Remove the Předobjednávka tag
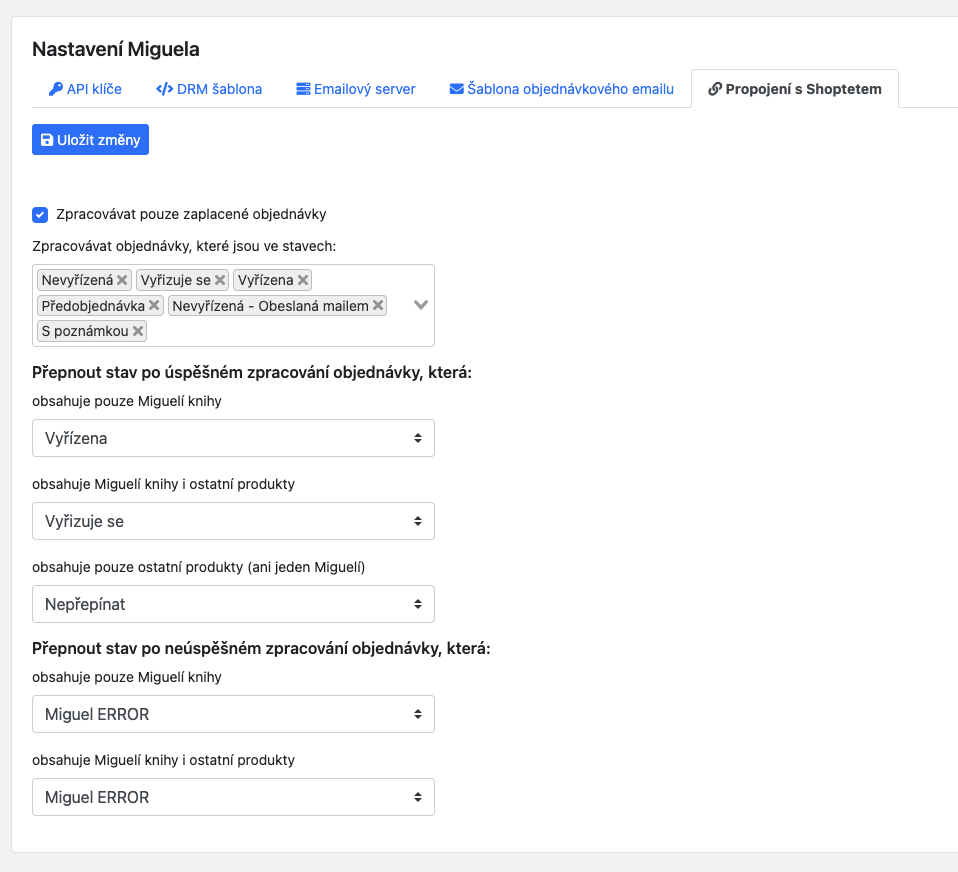The image size is (958, 872). (x=154, y=305)
